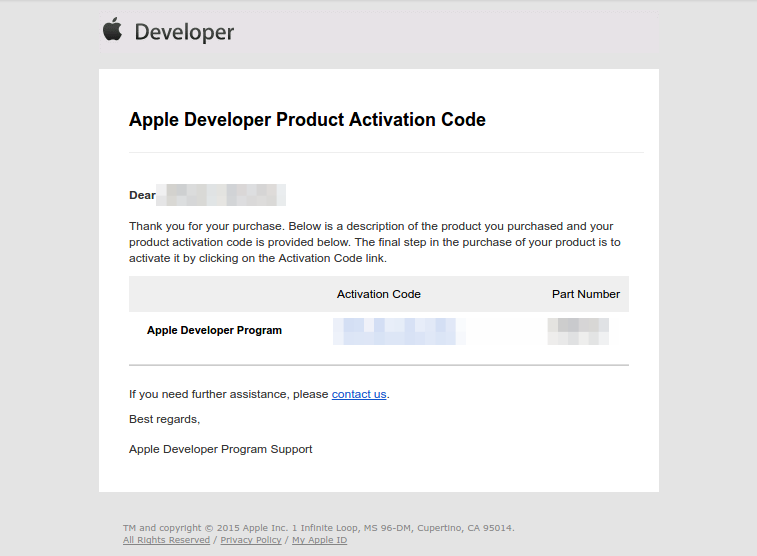
Task: Click the Best regards text
Action: pos(164,419)
